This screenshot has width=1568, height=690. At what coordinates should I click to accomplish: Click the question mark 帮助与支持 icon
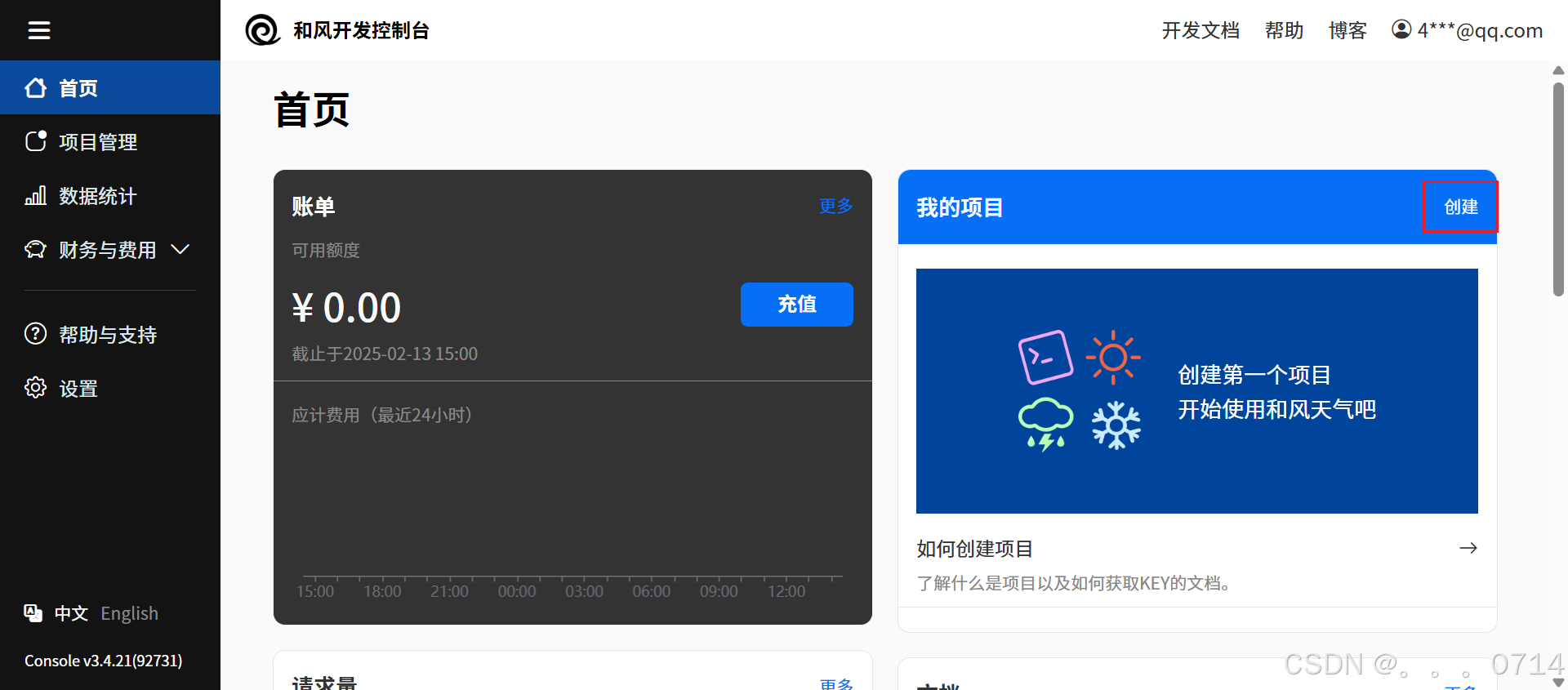[35, 334]
